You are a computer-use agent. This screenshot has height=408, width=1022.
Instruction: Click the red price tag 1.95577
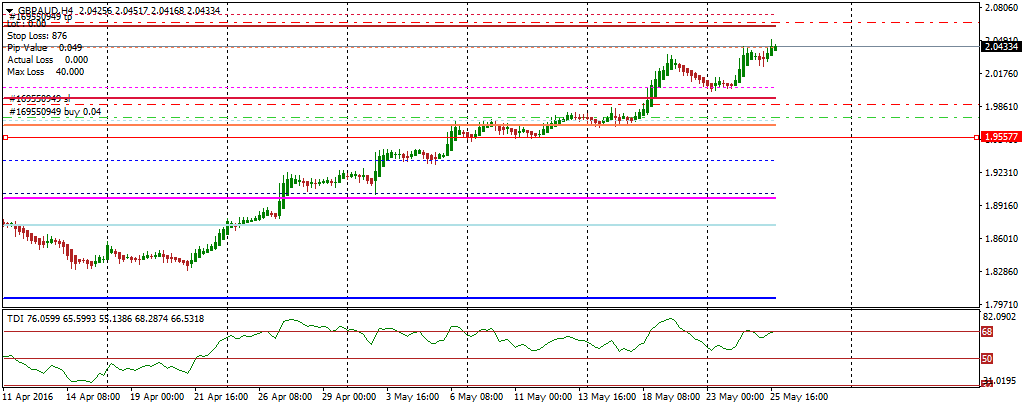(1000, 138)
